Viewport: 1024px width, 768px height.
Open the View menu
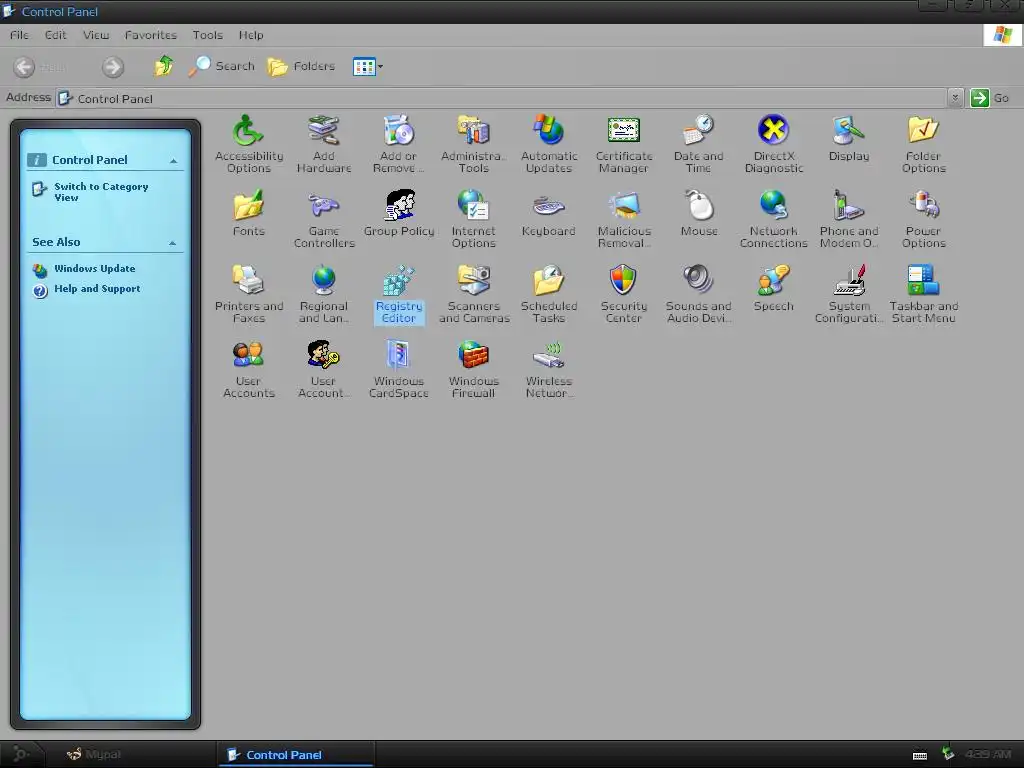click(x=96, y=35)
